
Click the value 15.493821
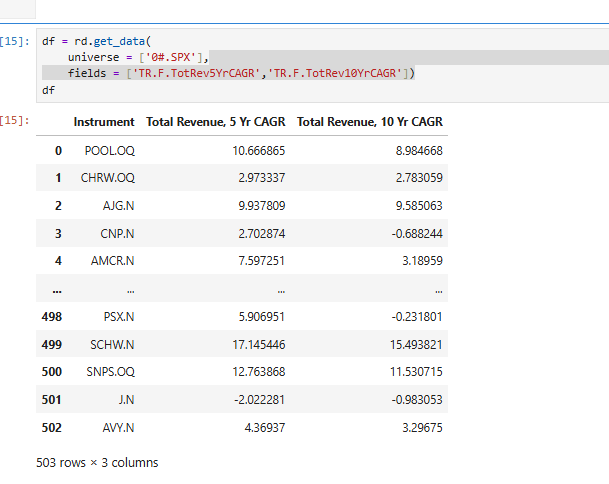coord(416,345)
